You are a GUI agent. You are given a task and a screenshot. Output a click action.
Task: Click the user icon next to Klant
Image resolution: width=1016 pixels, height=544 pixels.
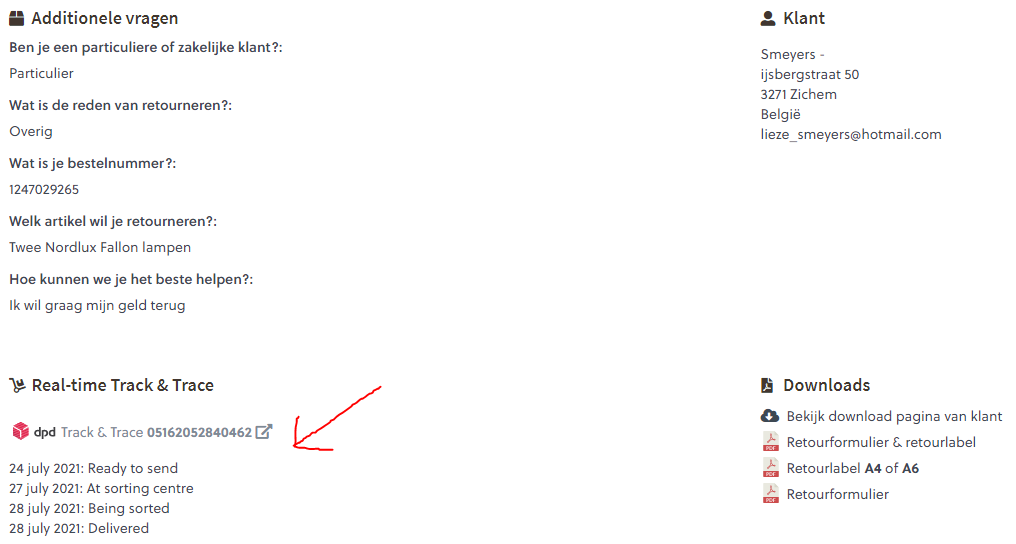click(x=768, y=19)
